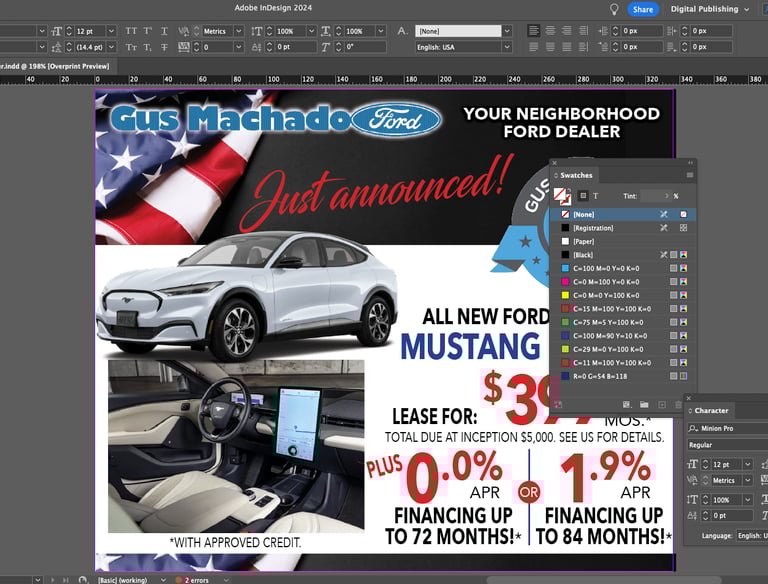
Task: Open Tint value arrow in Swatches
Action: tap(666, 196)
